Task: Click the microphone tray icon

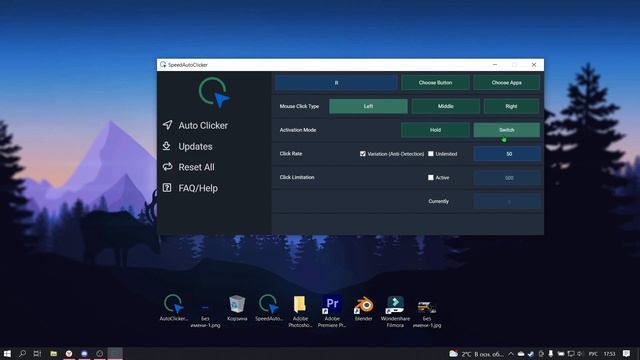Action: pyautogui.click(x=551, y=354)
